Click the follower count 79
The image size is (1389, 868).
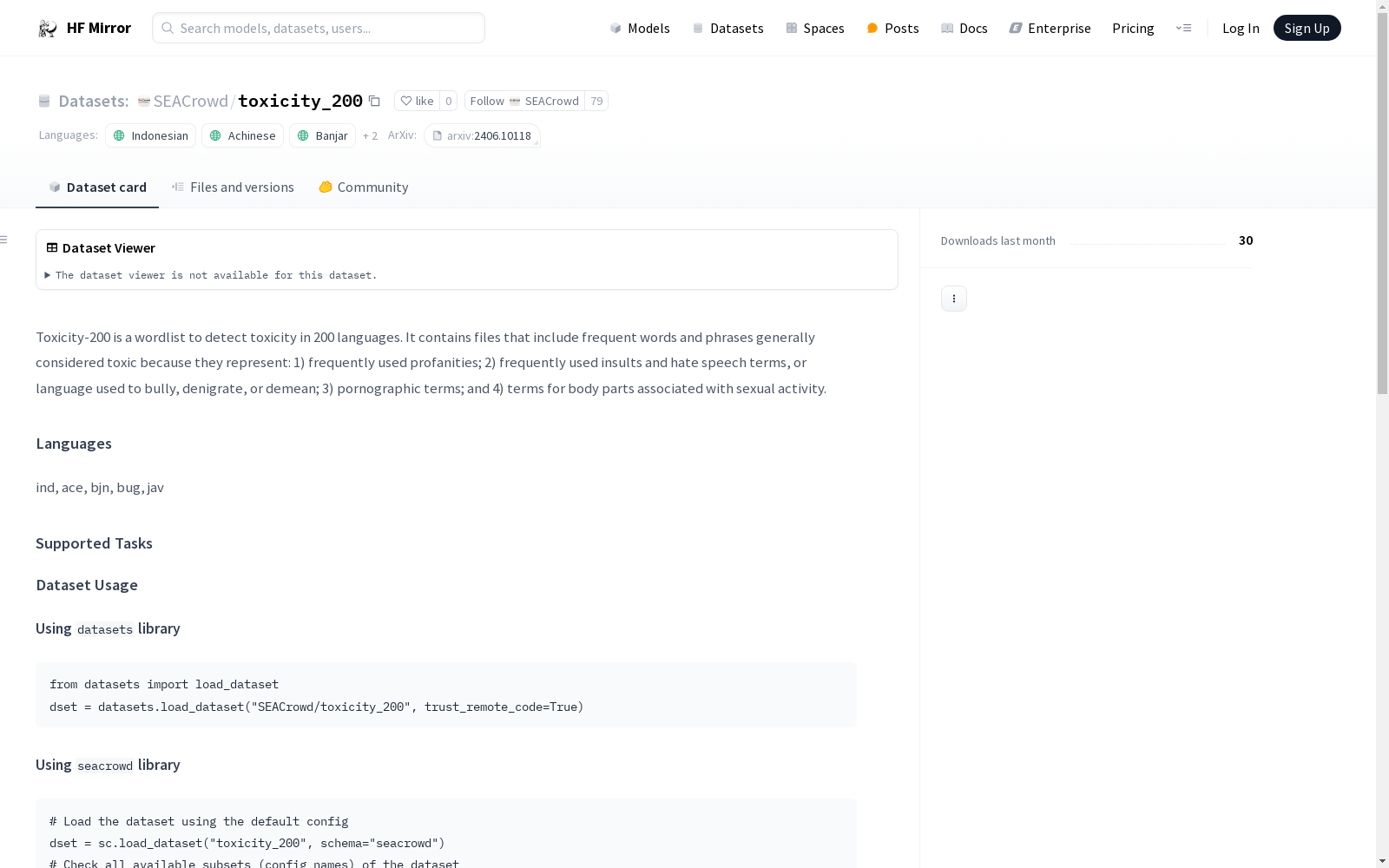click(596, 101)
